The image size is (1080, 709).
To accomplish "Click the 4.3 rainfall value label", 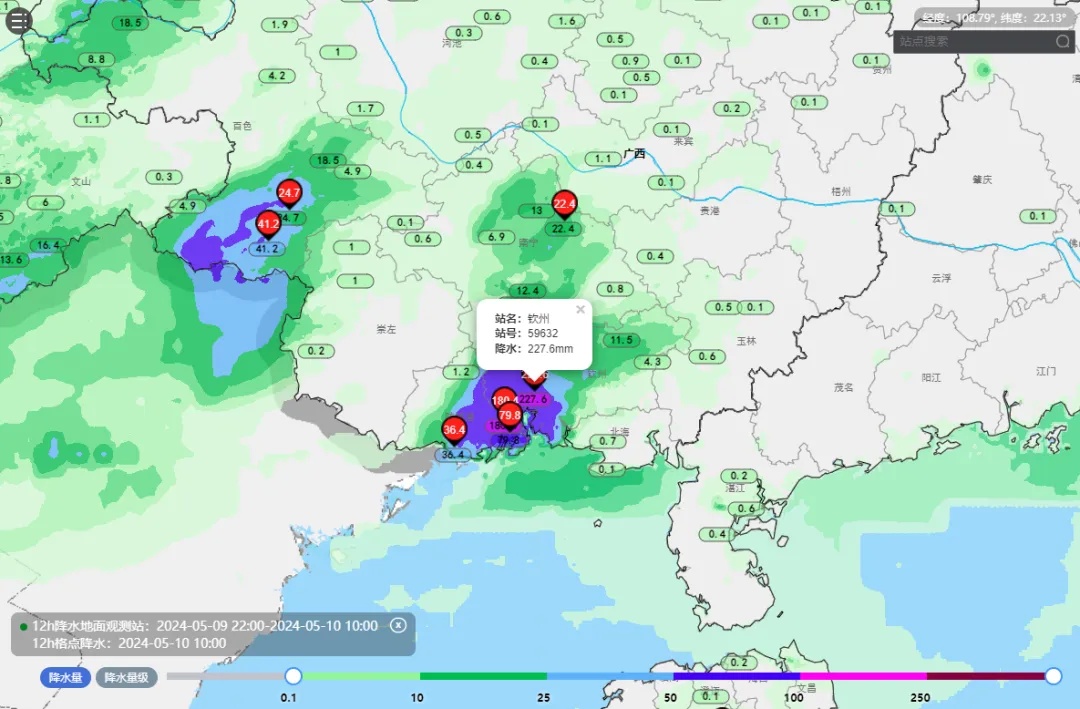I will point(654,362).
